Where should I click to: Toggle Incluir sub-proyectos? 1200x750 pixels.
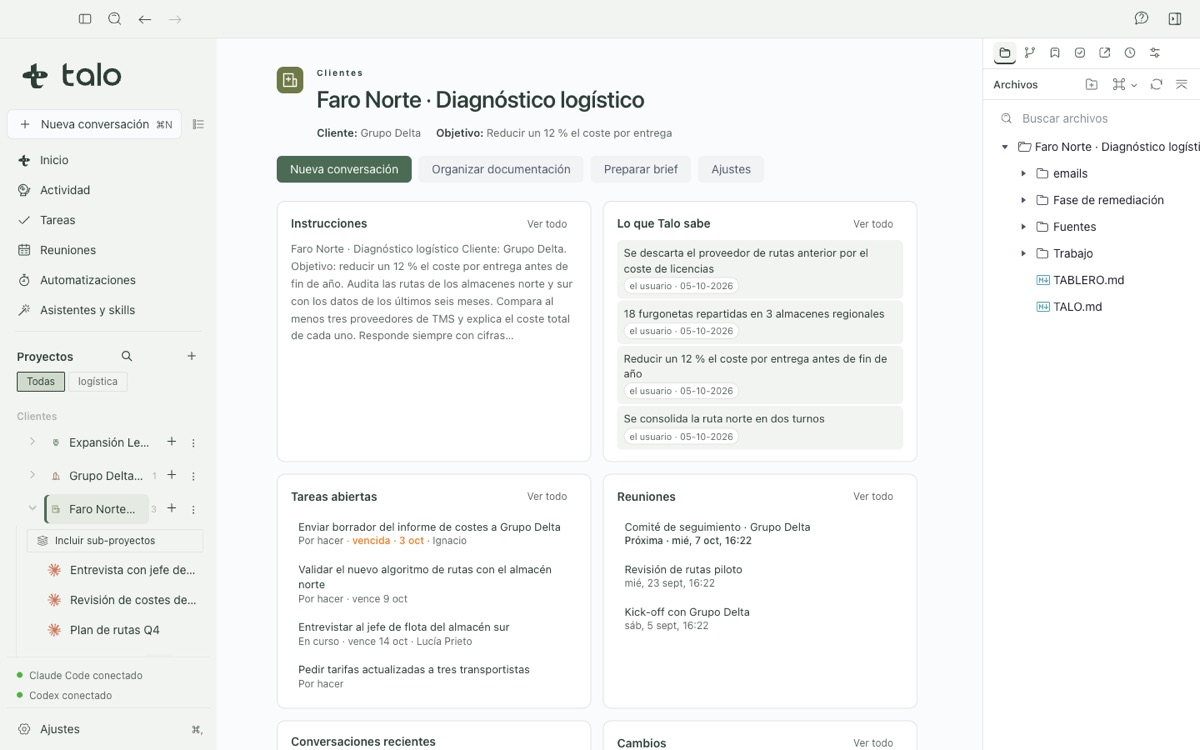[x=115, y=540]
